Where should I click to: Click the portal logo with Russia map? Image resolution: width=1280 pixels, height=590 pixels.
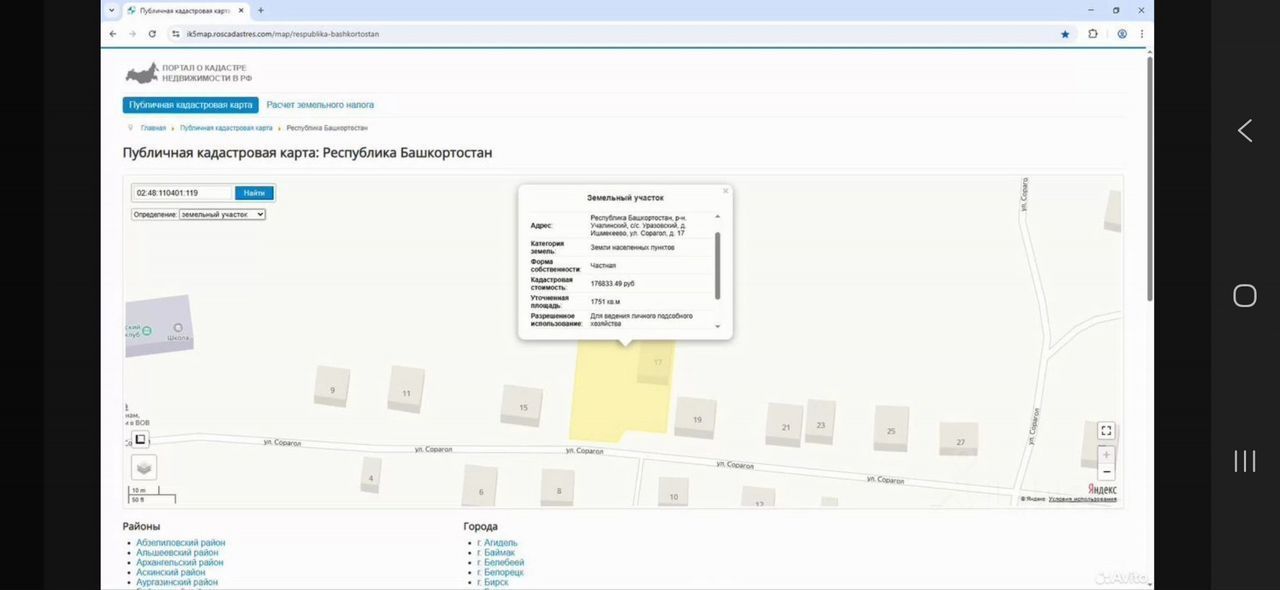pyautogui.click(x=188, y=73)
